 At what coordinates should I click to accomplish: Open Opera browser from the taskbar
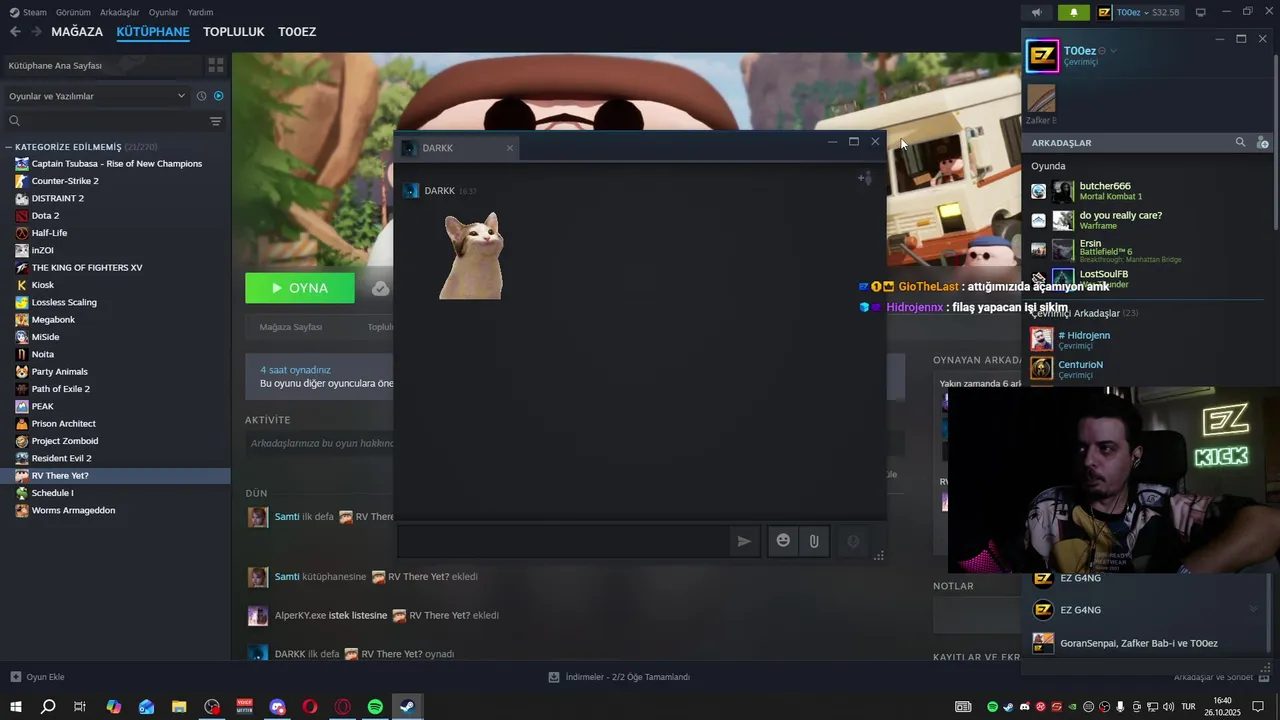tap(310, 707)
